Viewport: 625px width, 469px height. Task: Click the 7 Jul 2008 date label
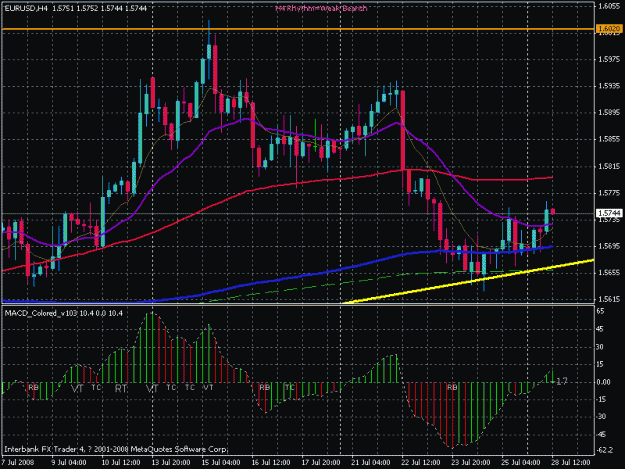(18, 462)
